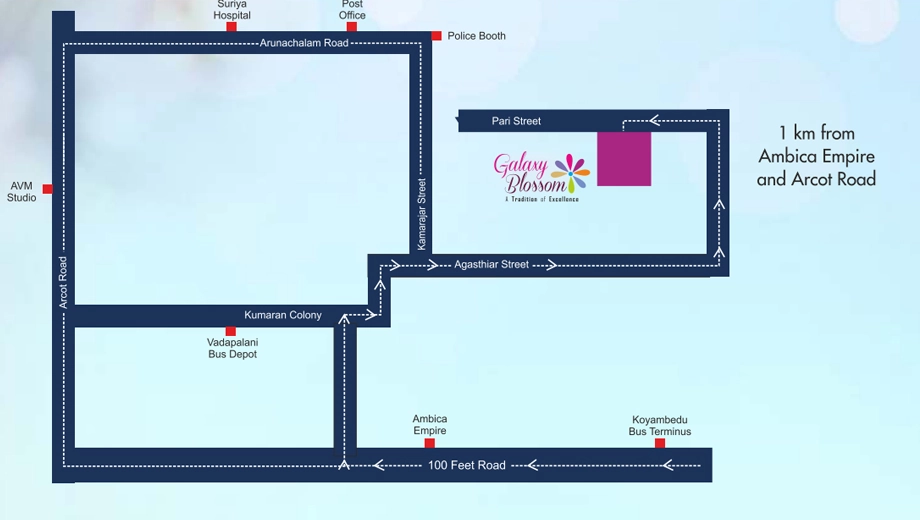Click the Post Office text

(352, 10)
